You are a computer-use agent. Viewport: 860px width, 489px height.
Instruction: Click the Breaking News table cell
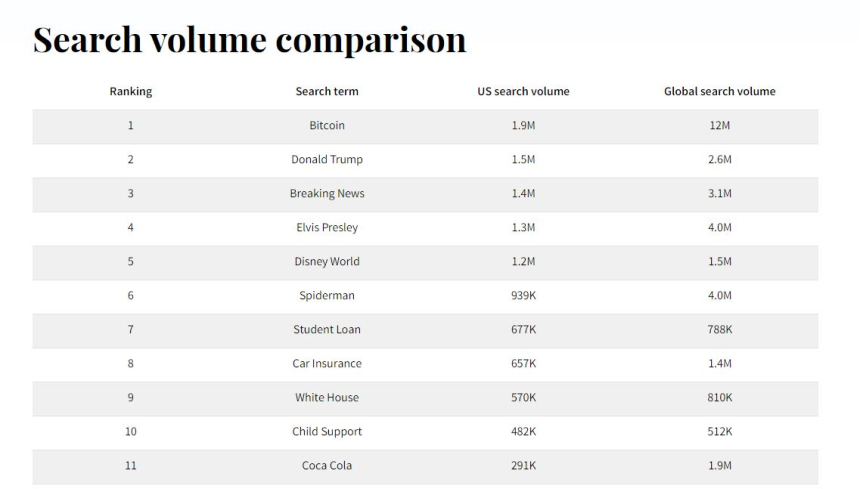[x=327, y=194]
